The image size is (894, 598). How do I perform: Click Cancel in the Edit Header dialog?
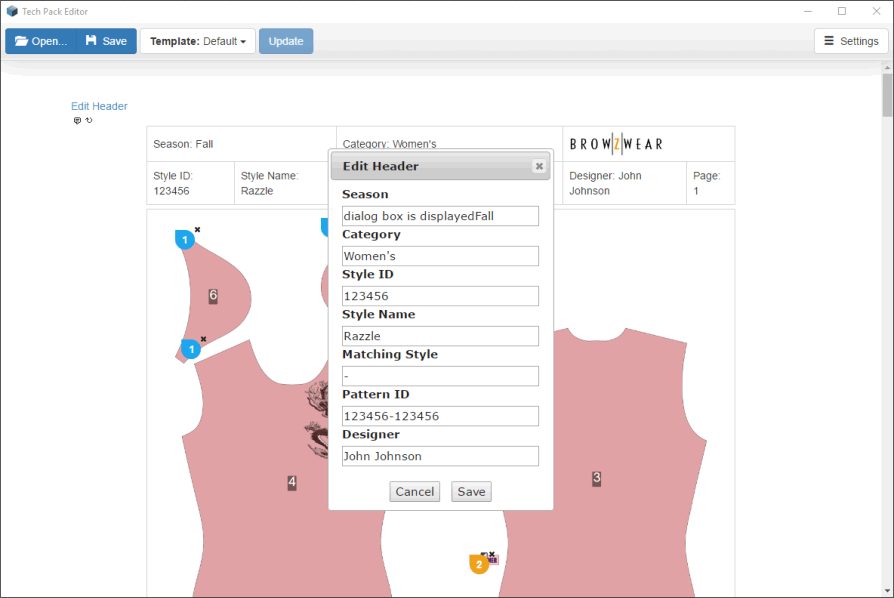pyautogui.click(x=415, y=491)
